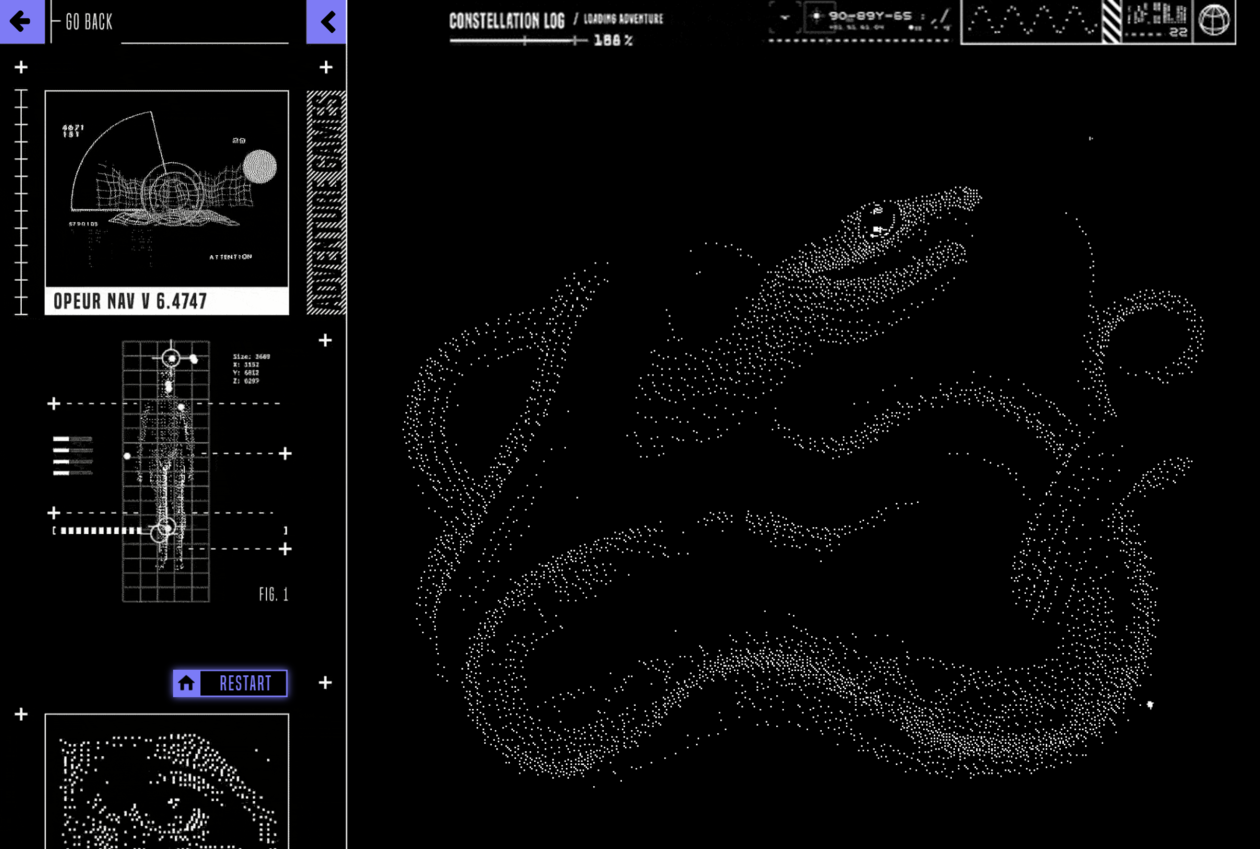Click the GO BACK label

(x=88, y=21)
